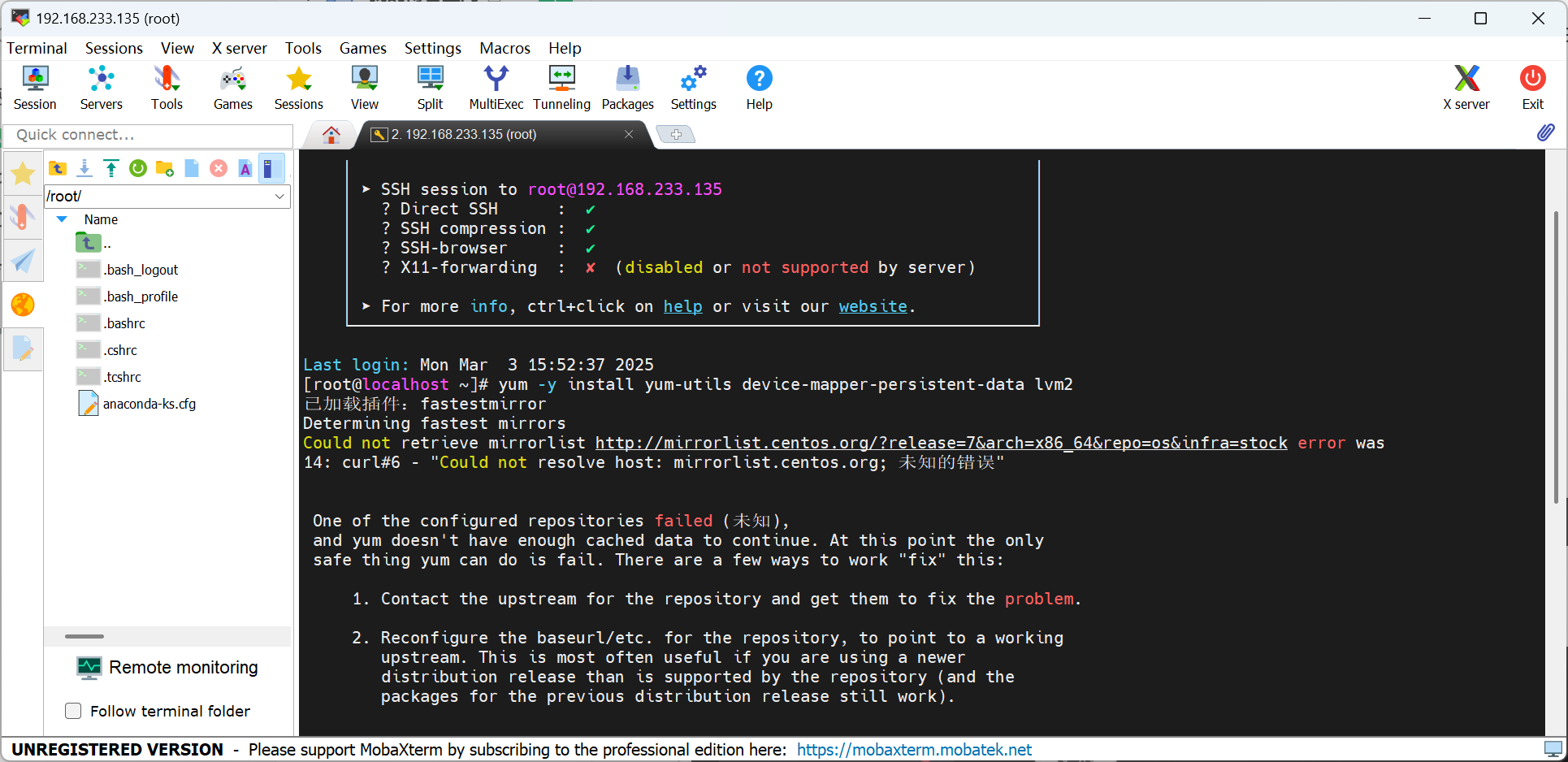Viewport: 1568px width, 762px height.
Task: Split the terminal view
Action: tap(430, 87)
